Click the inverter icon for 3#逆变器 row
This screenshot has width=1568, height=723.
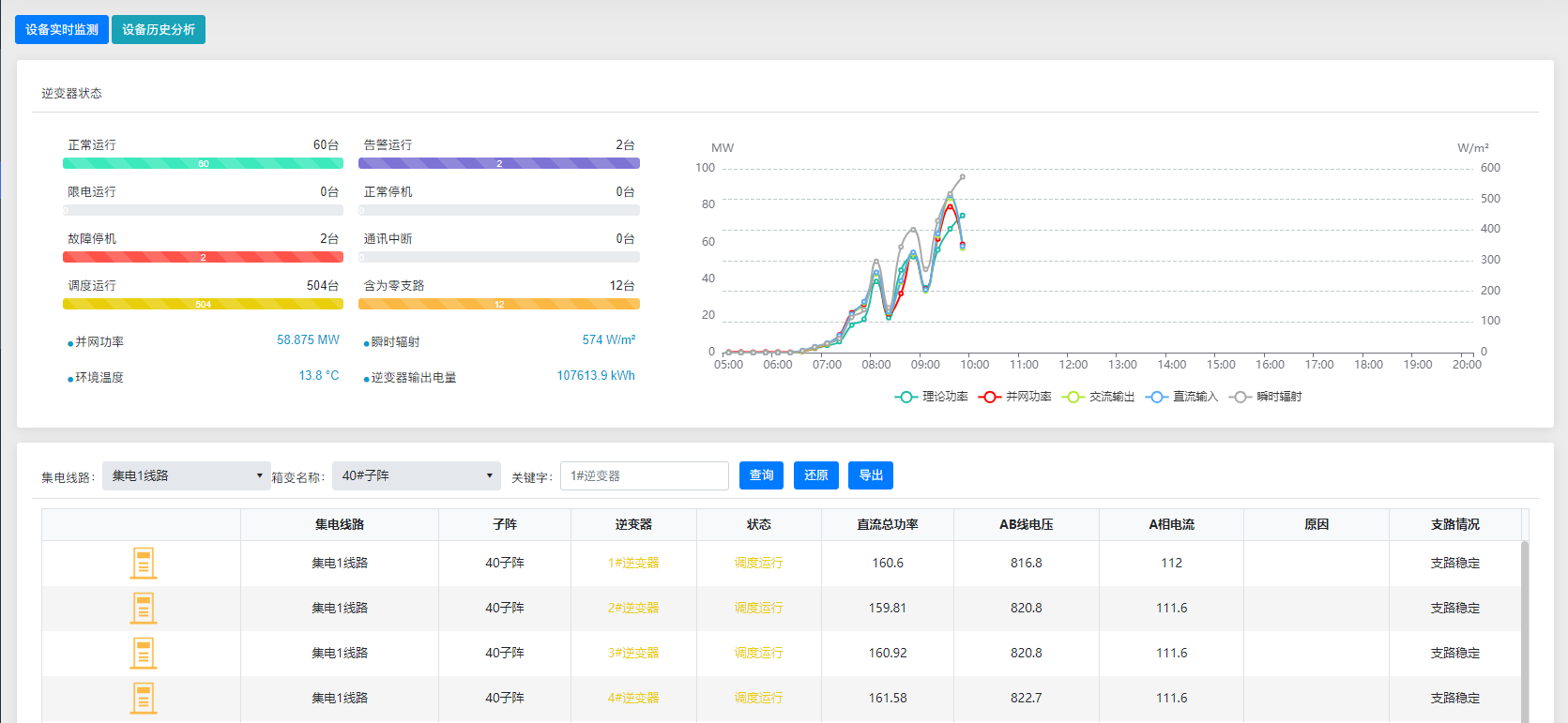tap(144, 653)
